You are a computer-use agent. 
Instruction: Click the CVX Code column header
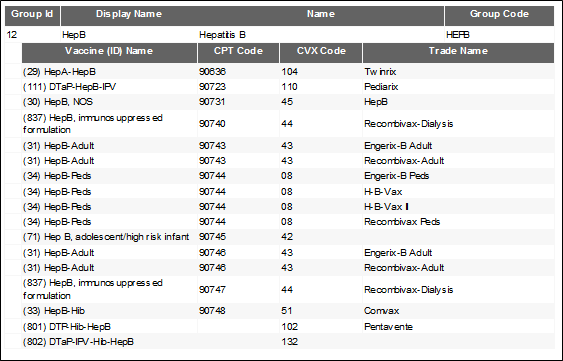tap(321, 52)
